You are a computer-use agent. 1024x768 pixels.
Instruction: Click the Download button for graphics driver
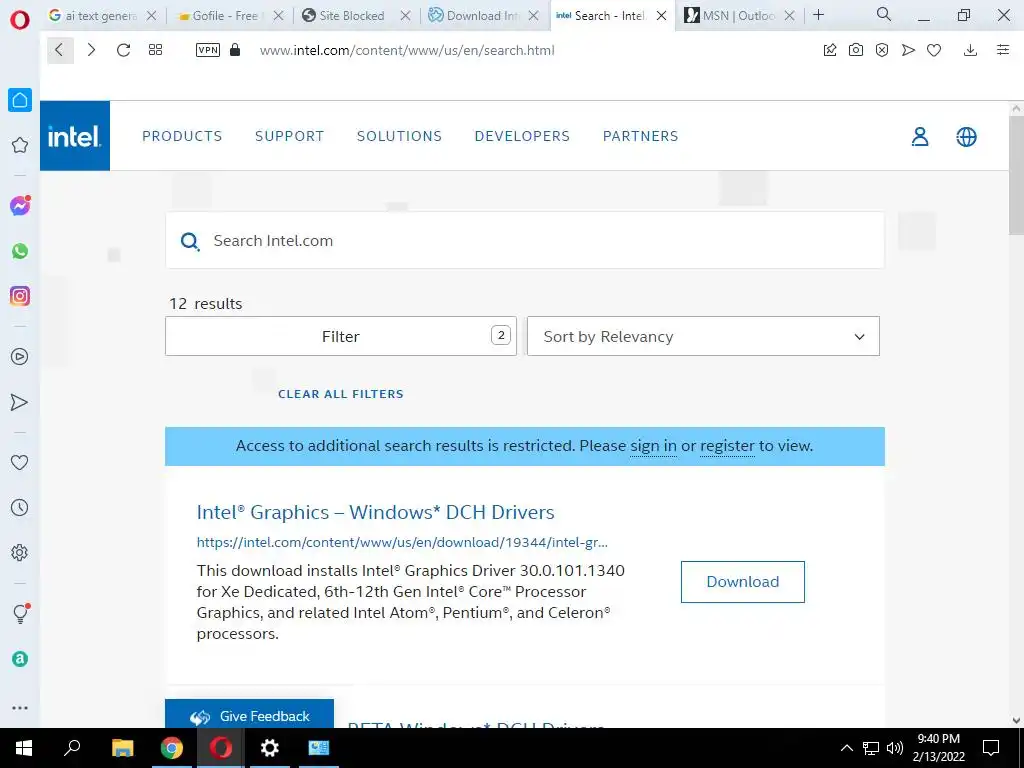click(743, 581)
